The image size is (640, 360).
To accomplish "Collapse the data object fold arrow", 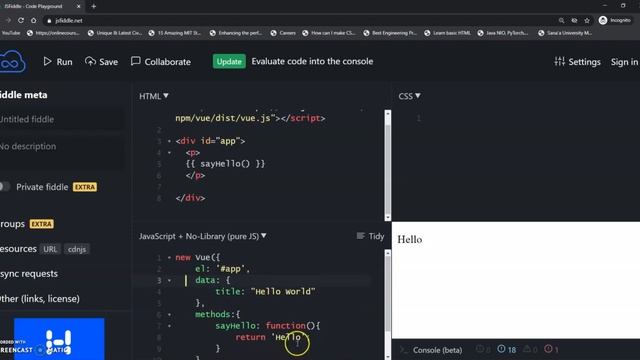I will [x=169, y=280].
